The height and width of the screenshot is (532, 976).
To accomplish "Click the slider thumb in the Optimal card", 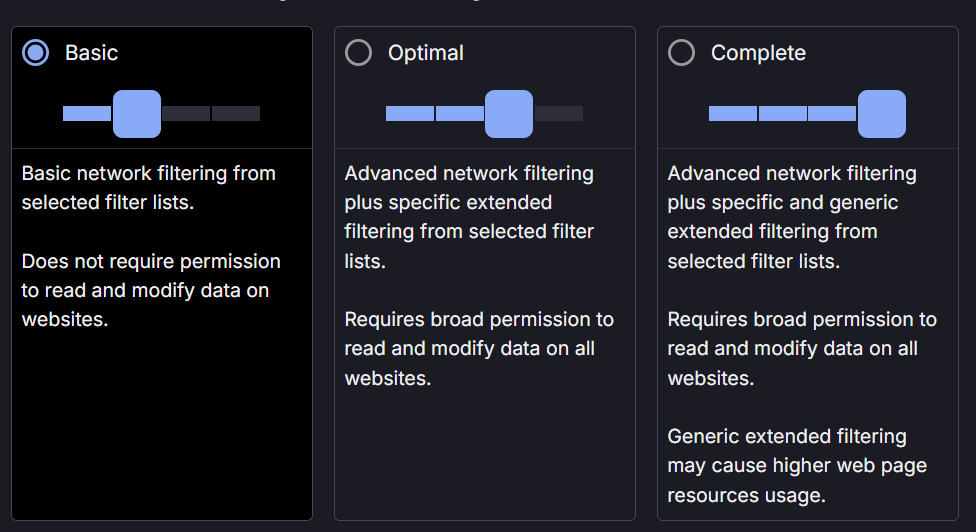I will click(x=509, y=114).
